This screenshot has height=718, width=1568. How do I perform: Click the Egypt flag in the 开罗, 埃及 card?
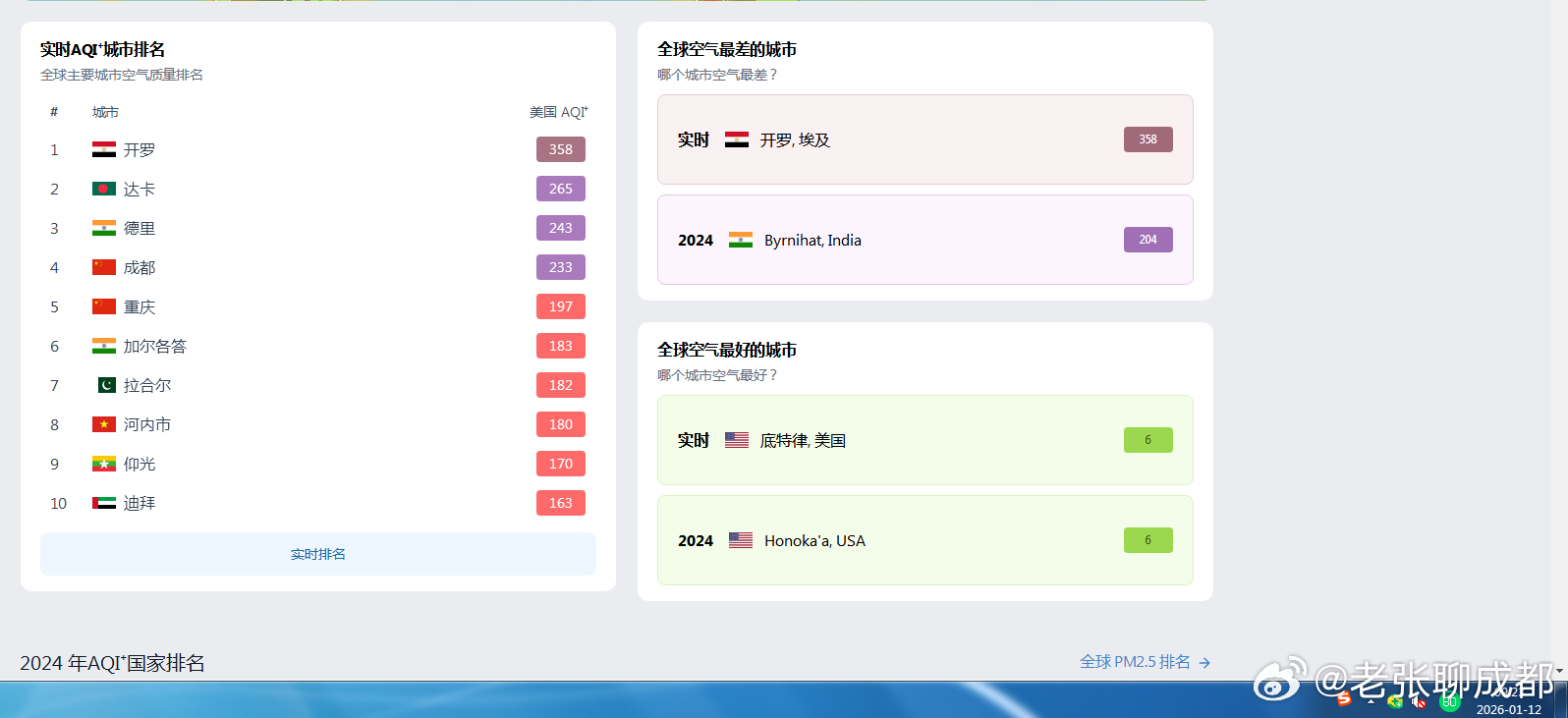(x=737, y=139)
